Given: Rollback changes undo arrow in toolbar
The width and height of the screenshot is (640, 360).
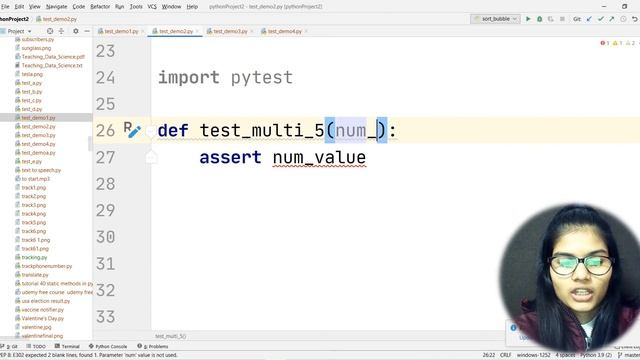Looking at the screenshot, I should [x=635, y=19].
